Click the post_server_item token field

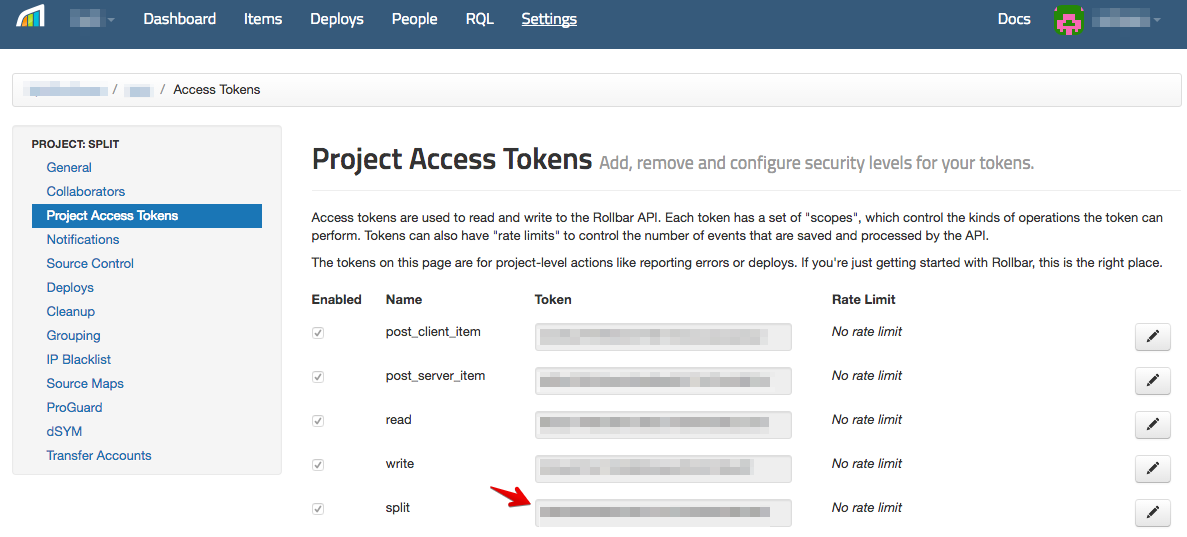(x=663, y=381)
